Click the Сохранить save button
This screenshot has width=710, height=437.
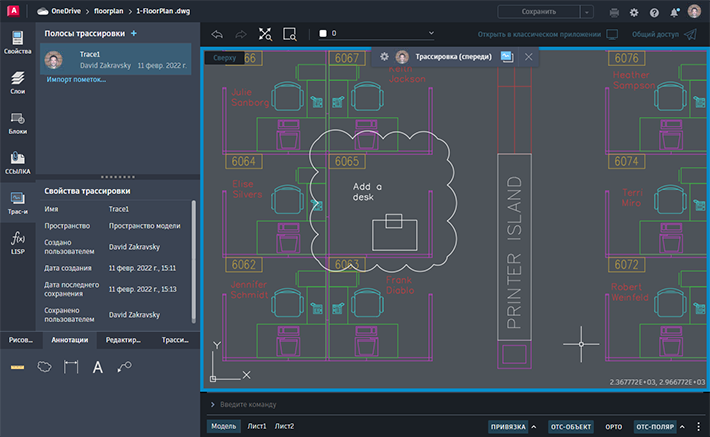click(x=539, y=12)
